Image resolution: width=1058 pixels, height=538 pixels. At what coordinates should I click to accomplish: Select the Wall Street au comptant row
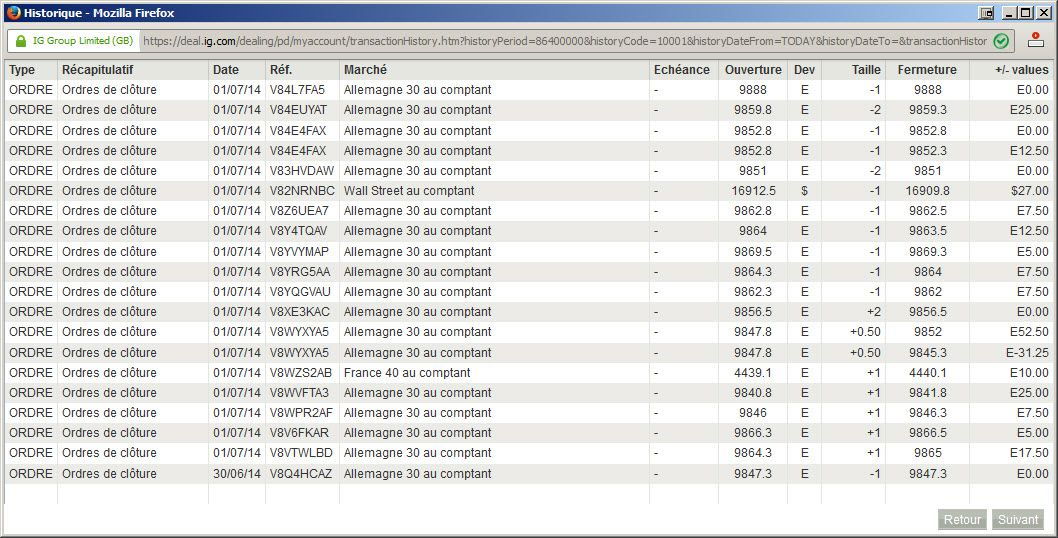pyautogui.click(x=529, y=191)
